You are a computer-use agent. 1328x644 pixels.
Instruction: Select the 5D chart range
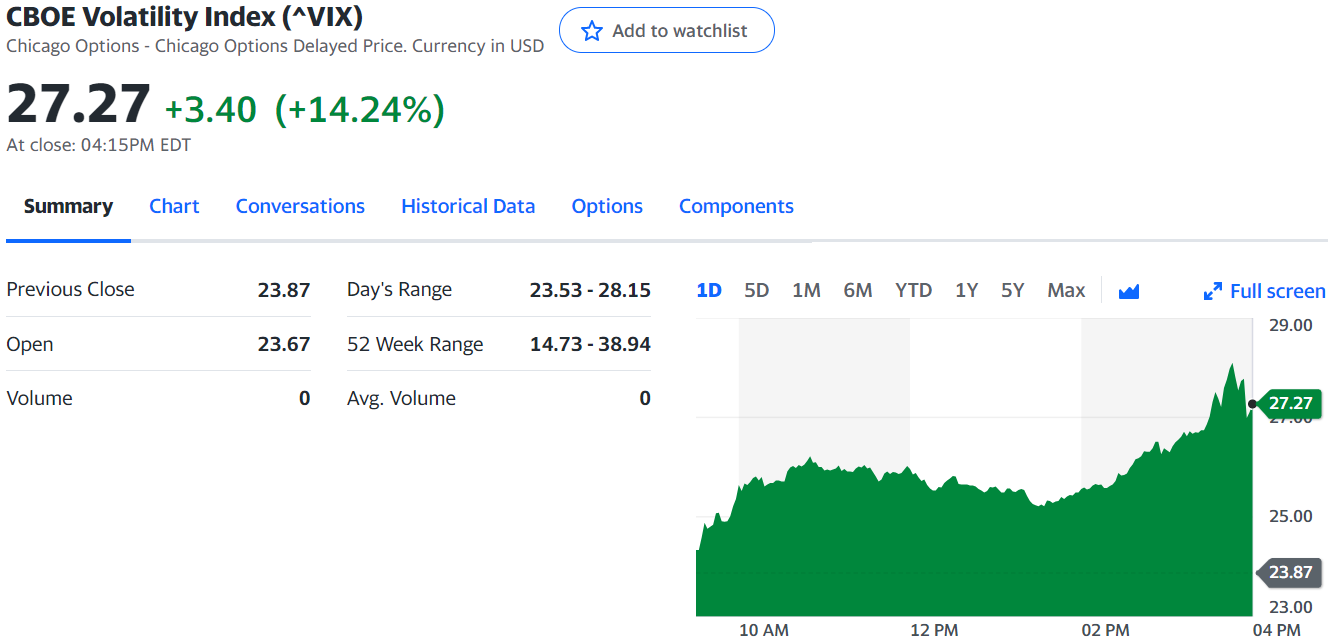757,290
